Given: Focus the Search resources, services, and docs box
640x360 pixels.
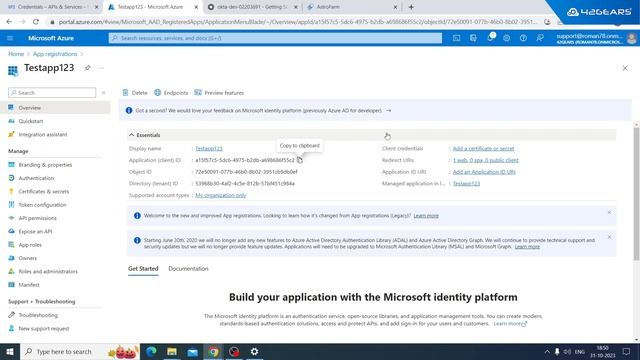Looking at the screenshot, I should coord(275,38).
